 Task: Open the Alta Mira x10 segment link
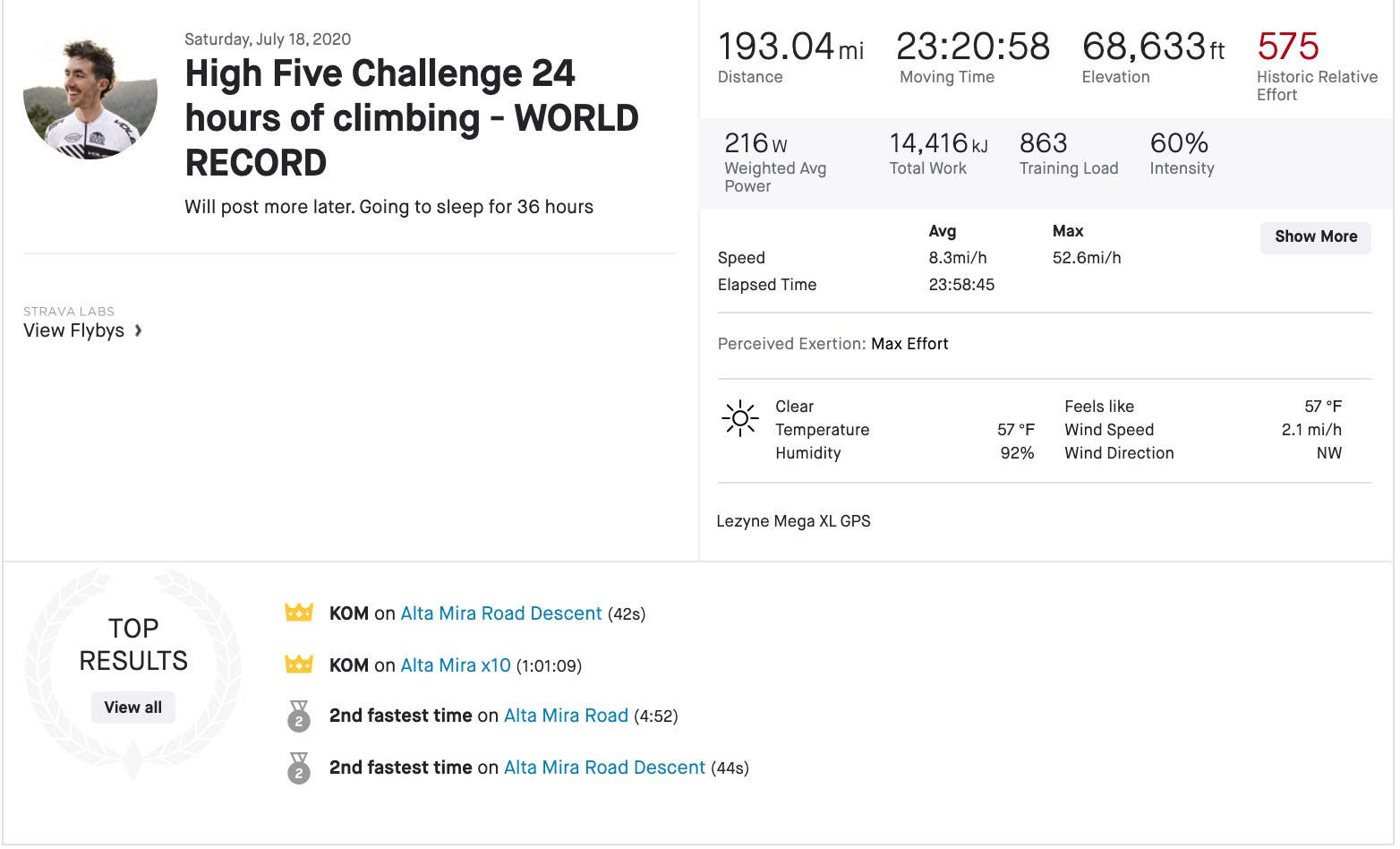pyautogui.click(x=455, y=665)
